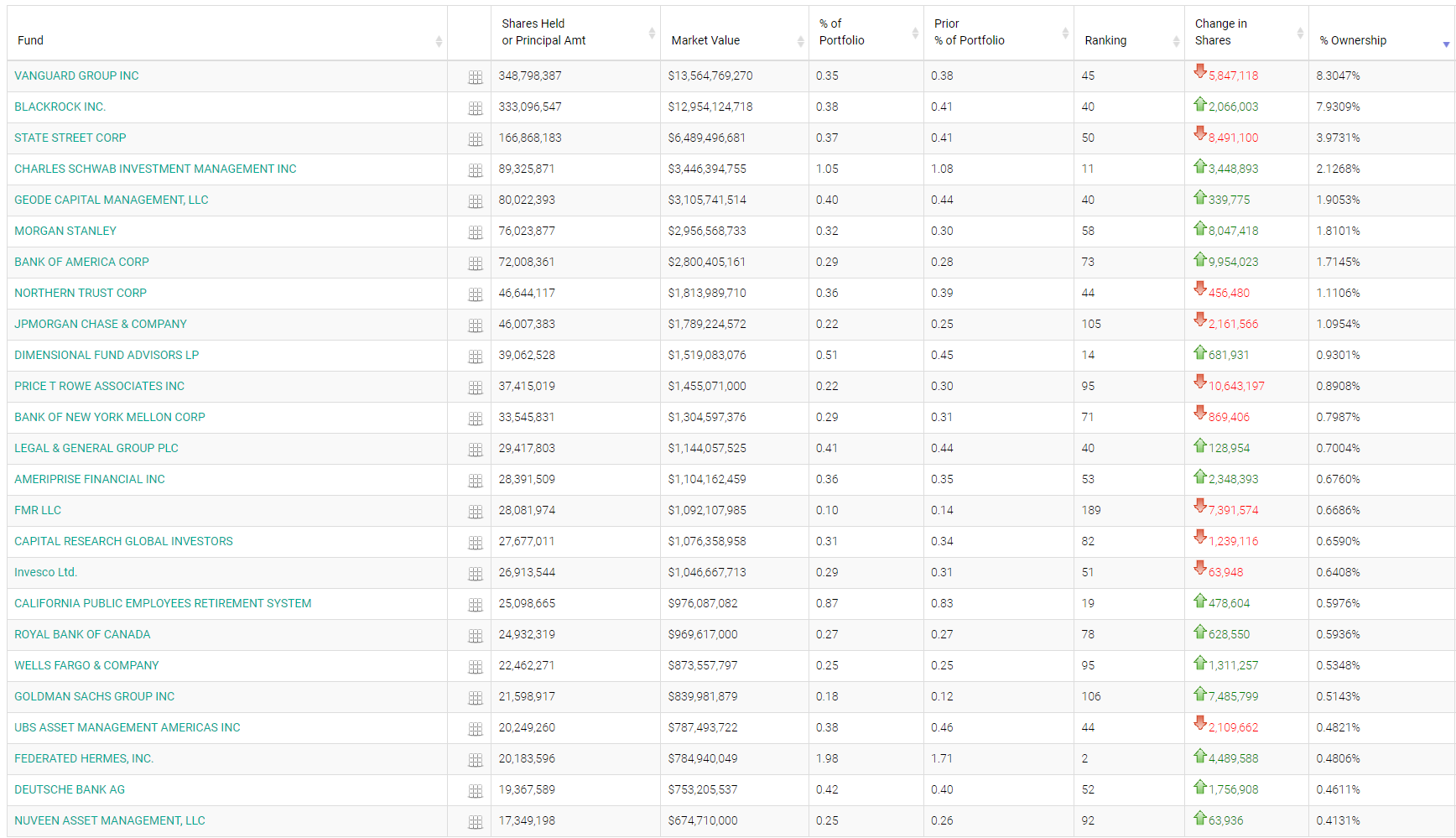Select Bank of America change 9,954,023
Screen dimensions: 1456x838
point(1233,262)
